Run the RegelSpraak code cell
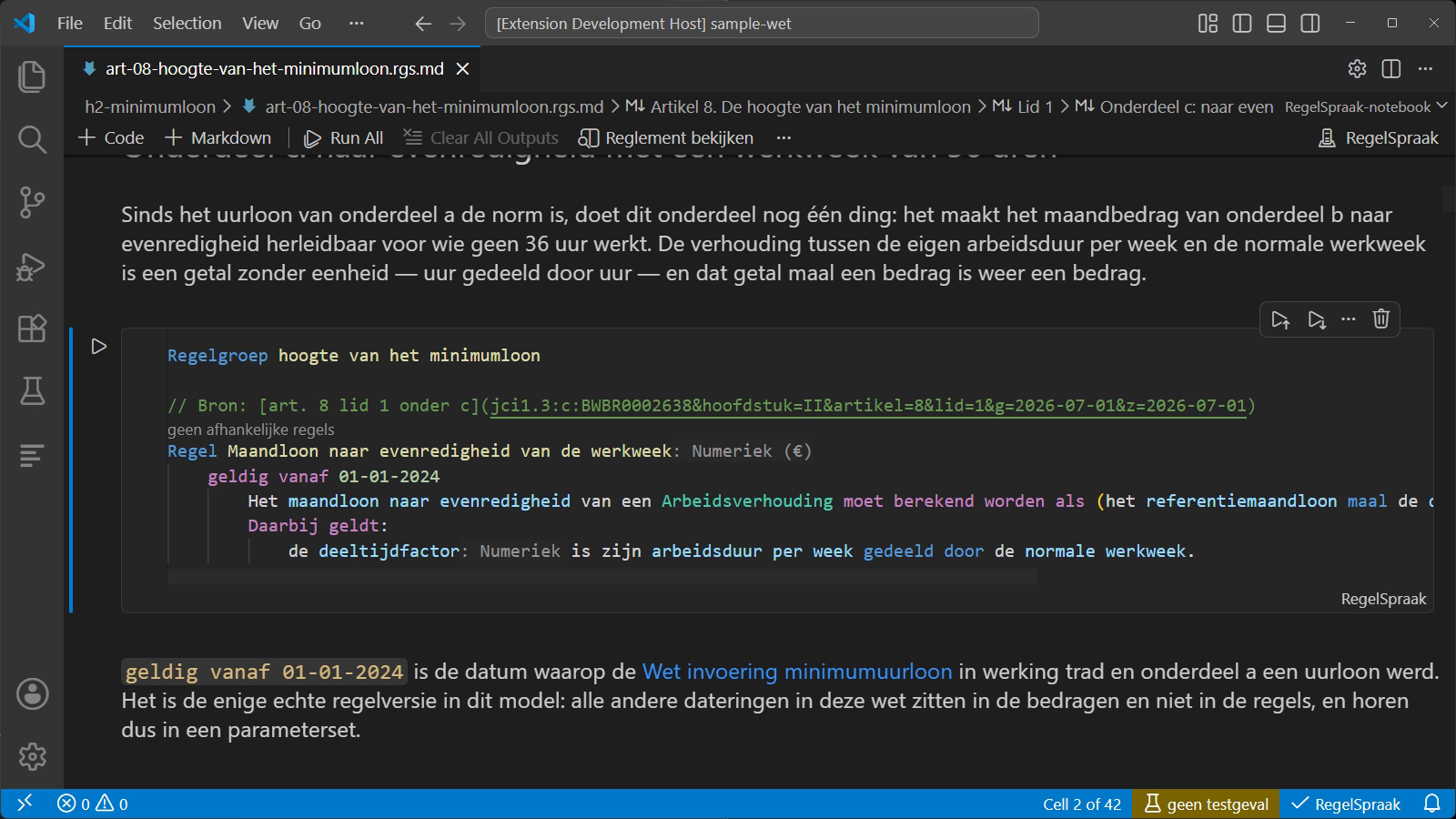The width and height of the screenshot is (1456, 819). [x=99, y=347]
